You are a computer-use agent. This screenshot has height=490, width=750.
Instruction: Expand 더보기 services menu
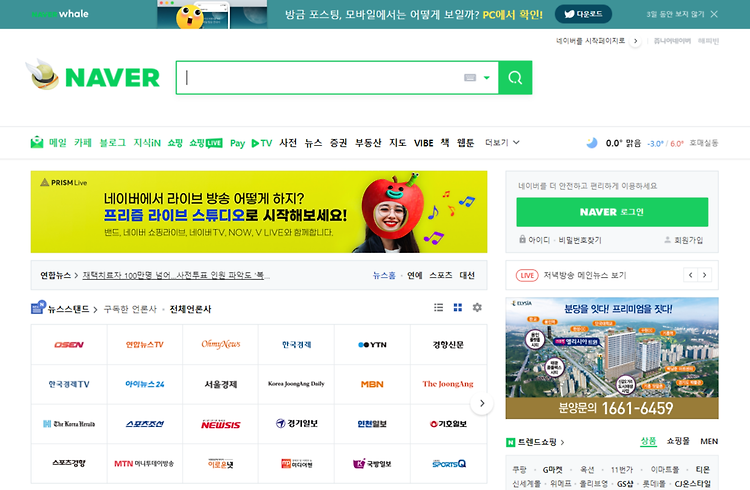[x=502, y=143]
